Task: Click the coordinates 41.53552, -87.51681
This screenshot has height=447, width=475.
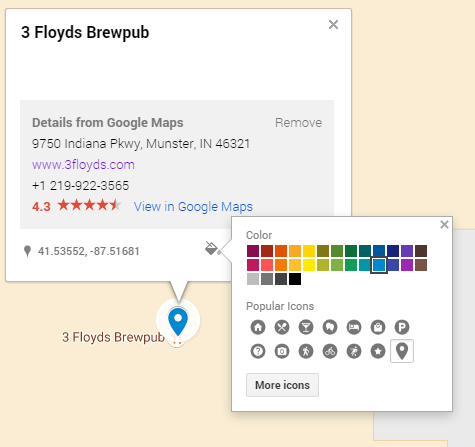Action: coord(89,251)
